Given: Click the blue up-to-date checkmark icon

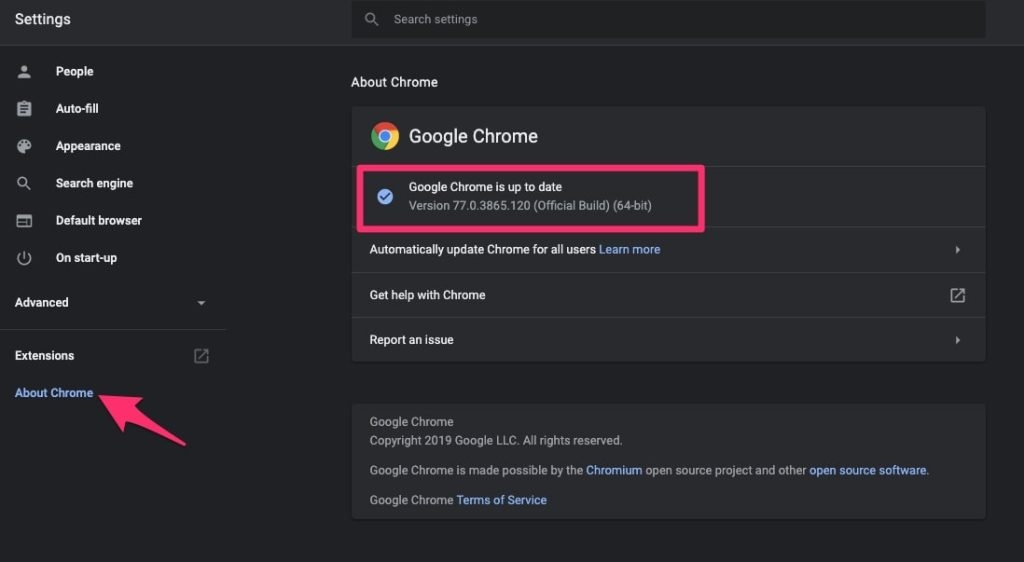Looking at the screenshot, I should coord(385,196).
